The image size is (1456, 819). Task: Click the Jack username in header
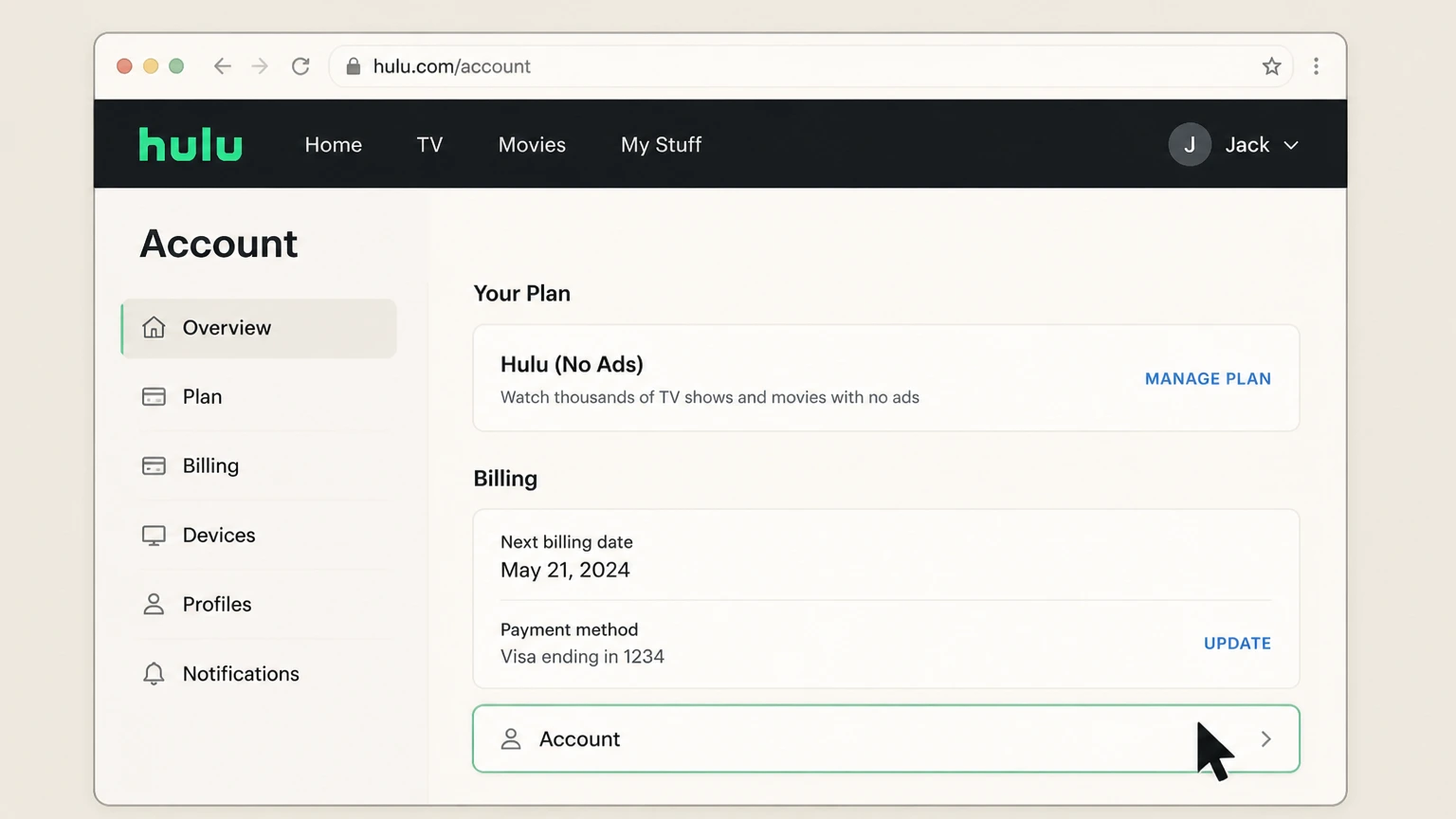coord(1247,145)
